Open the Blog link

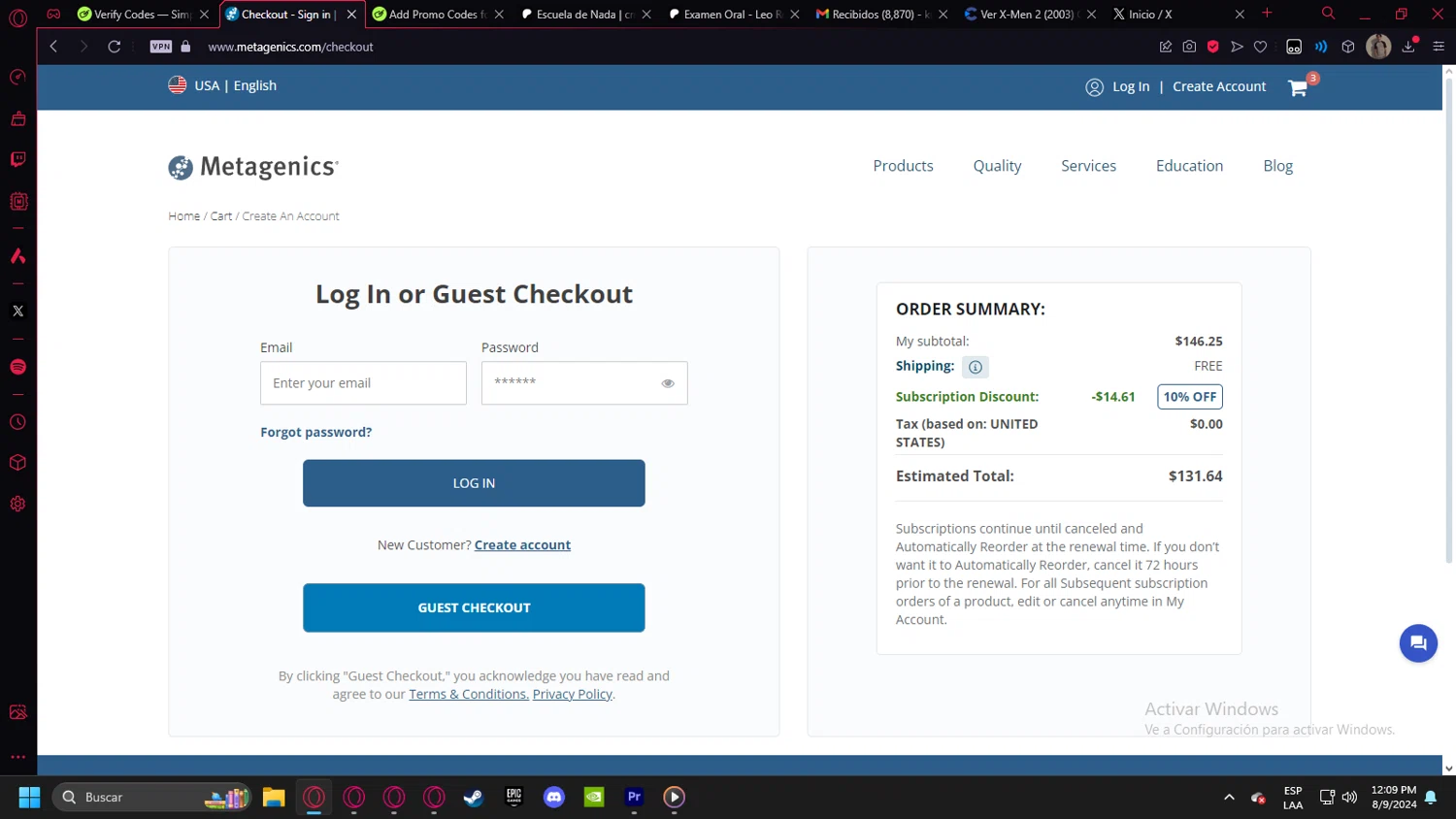pos(1277,166)
